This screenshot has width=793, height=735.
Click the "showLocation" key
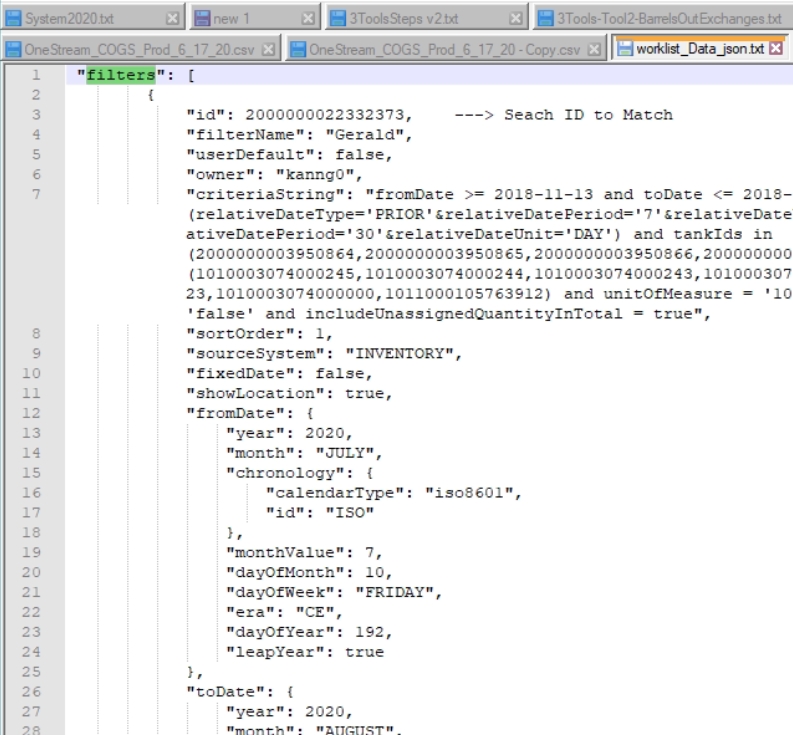coord(256,393)
